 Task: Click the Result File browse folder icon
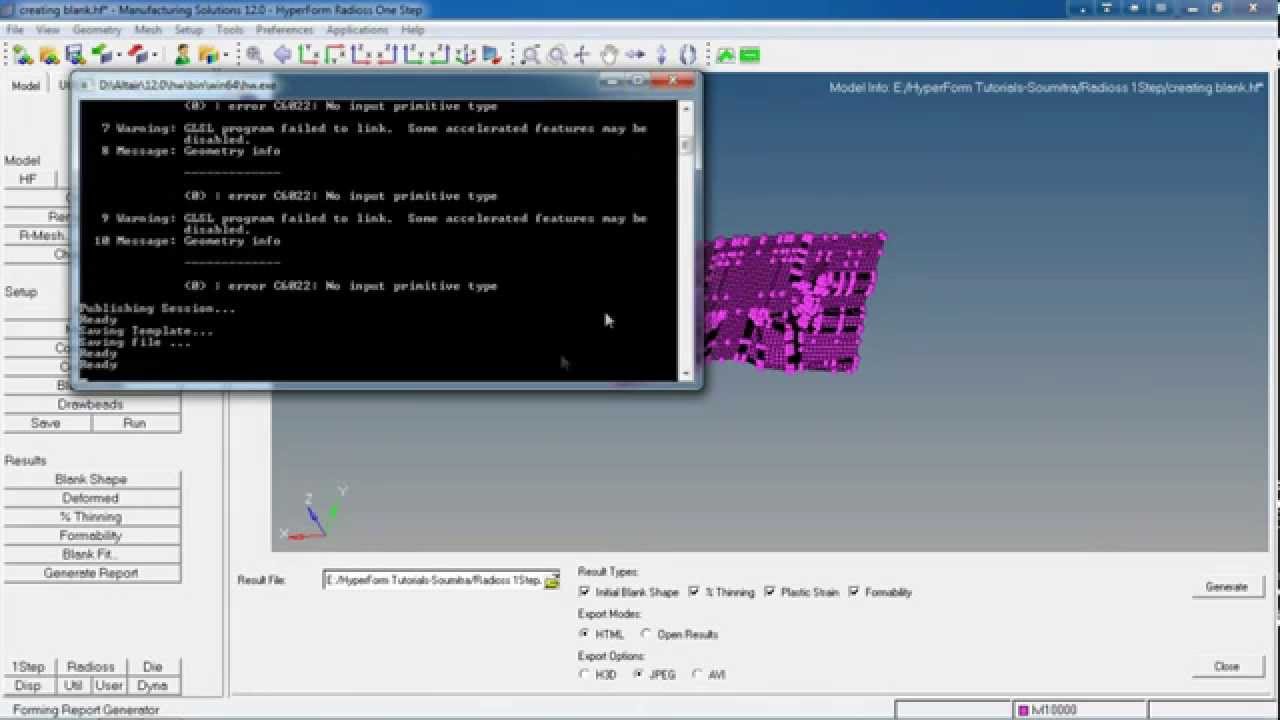pos(551,581)
